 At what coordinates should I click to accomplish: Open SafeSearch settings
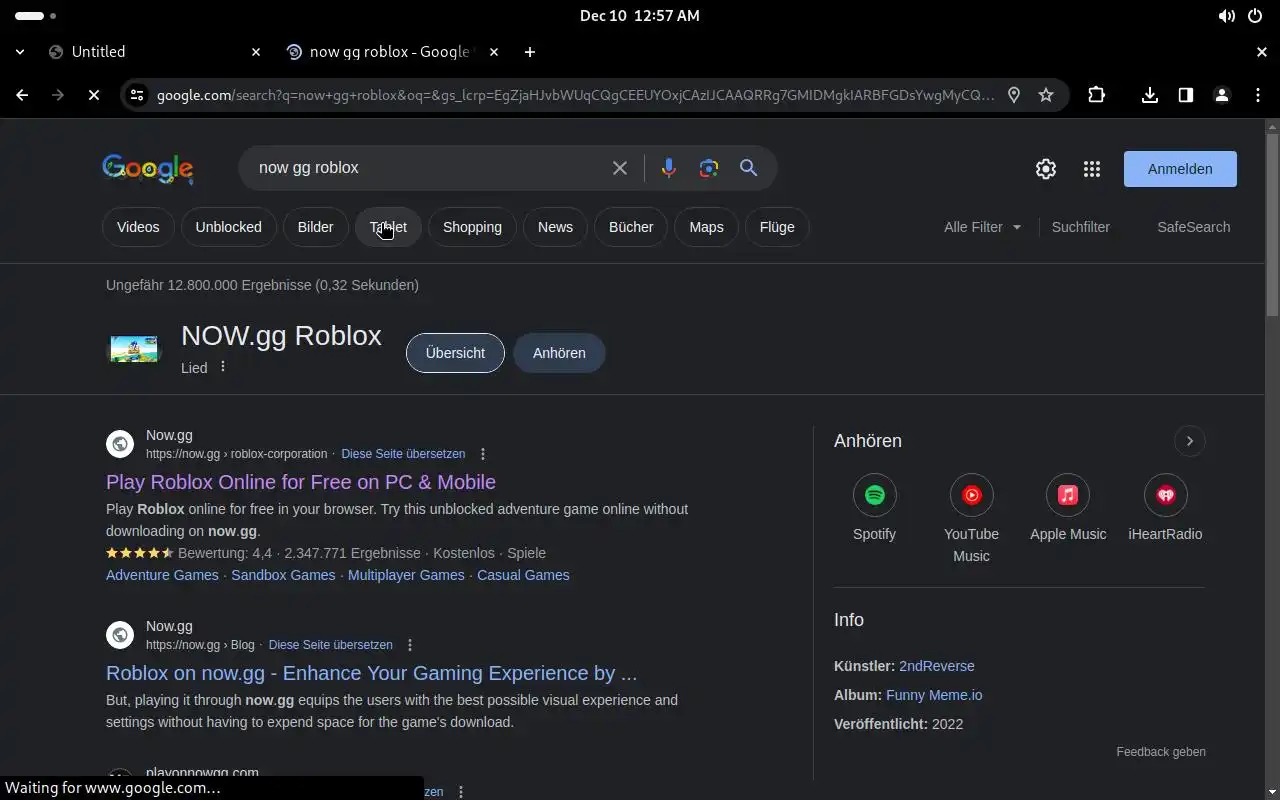click(x=1194, y=227)
